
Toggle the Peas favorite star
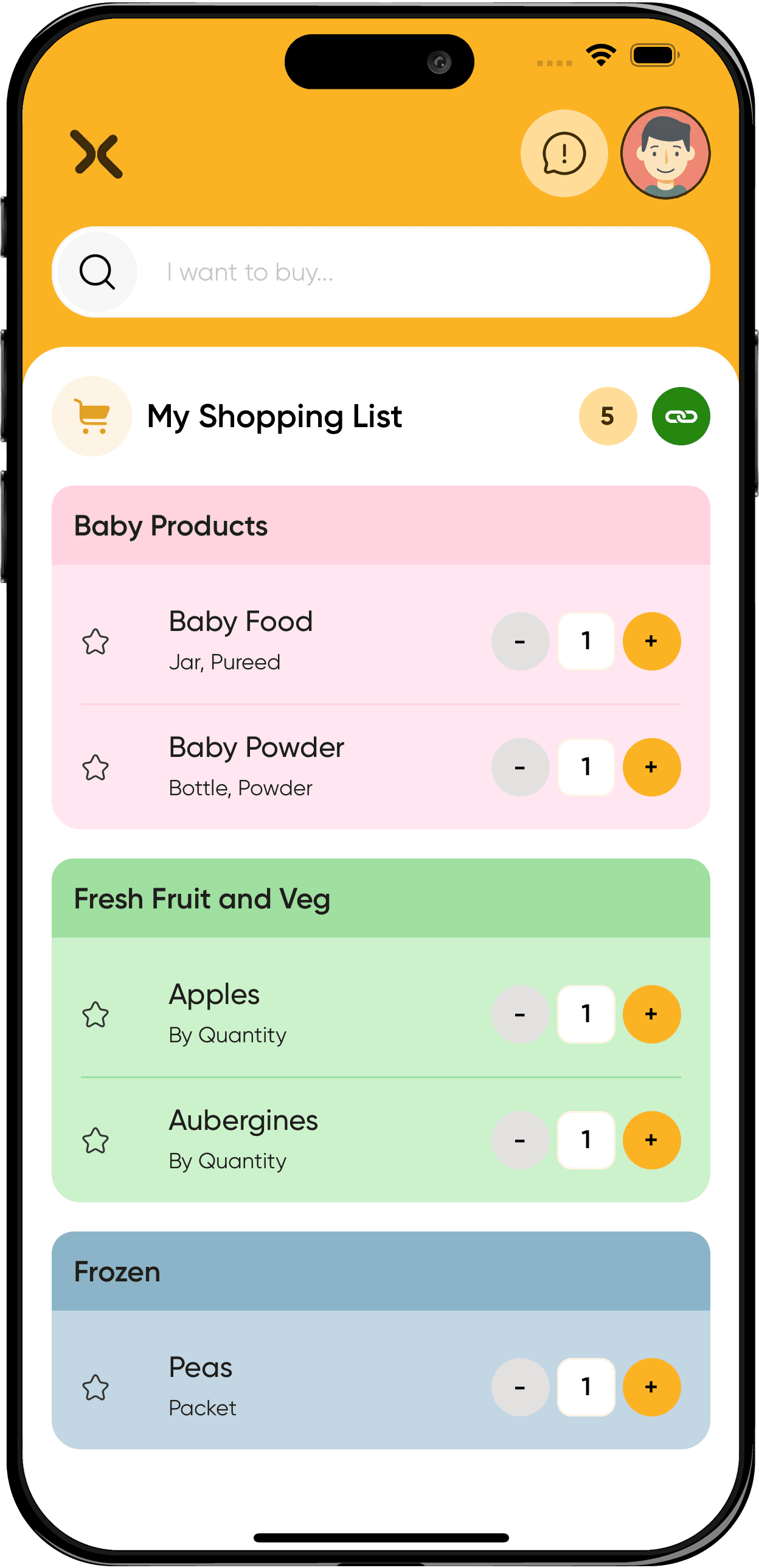(x=95, y=1388)
